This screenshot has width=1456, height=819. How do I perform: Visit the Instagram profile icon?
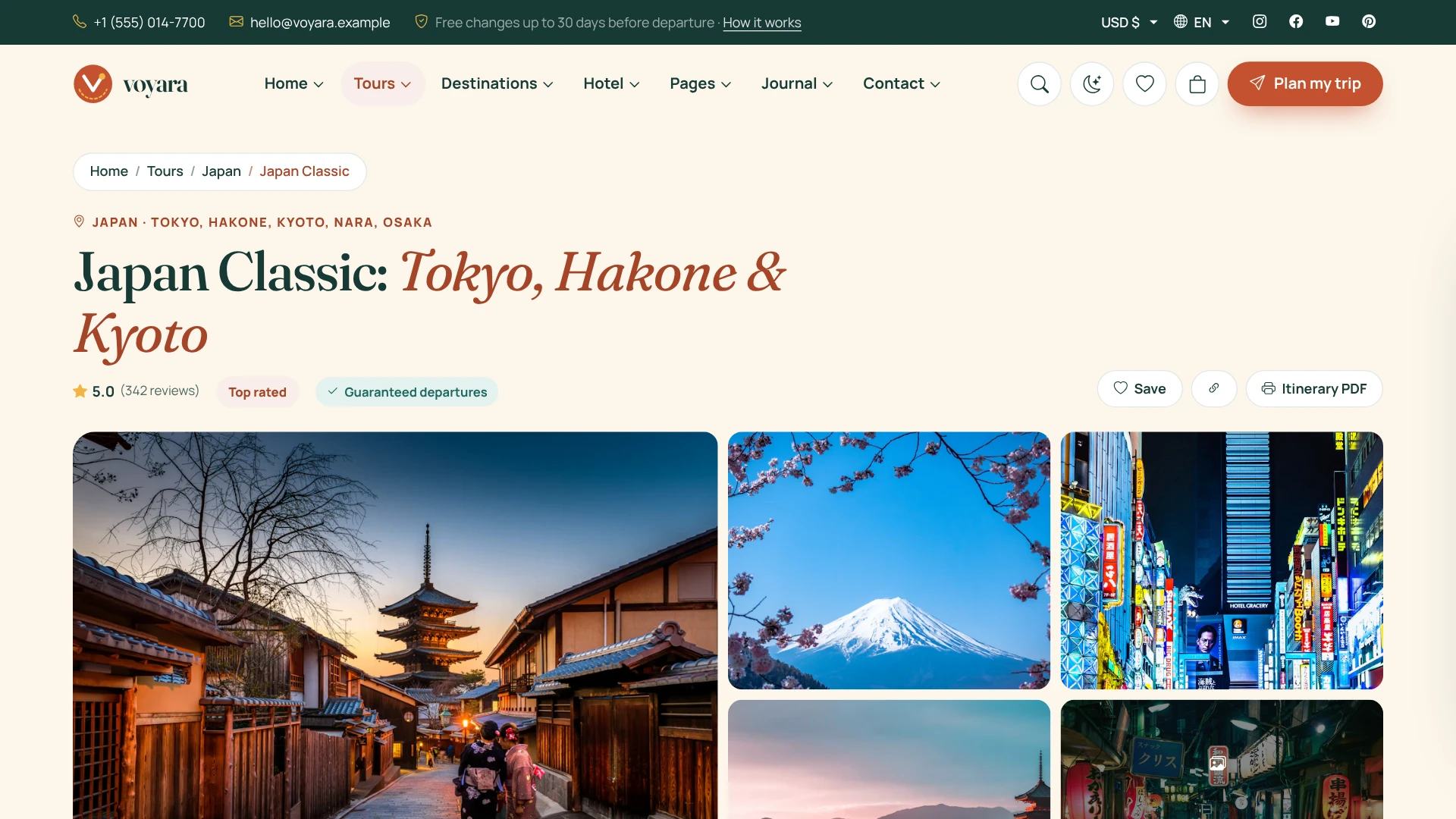pos(1260,22)
